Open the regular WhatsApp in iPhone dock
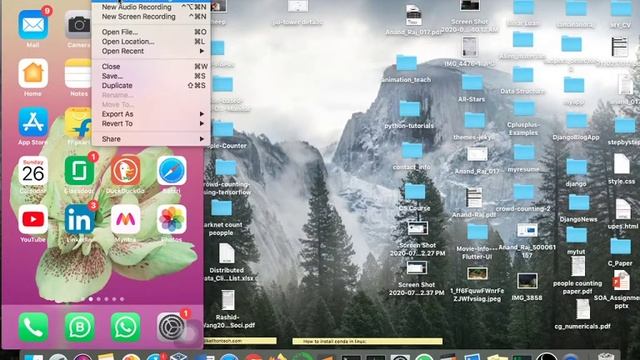 tap(125, 327)
